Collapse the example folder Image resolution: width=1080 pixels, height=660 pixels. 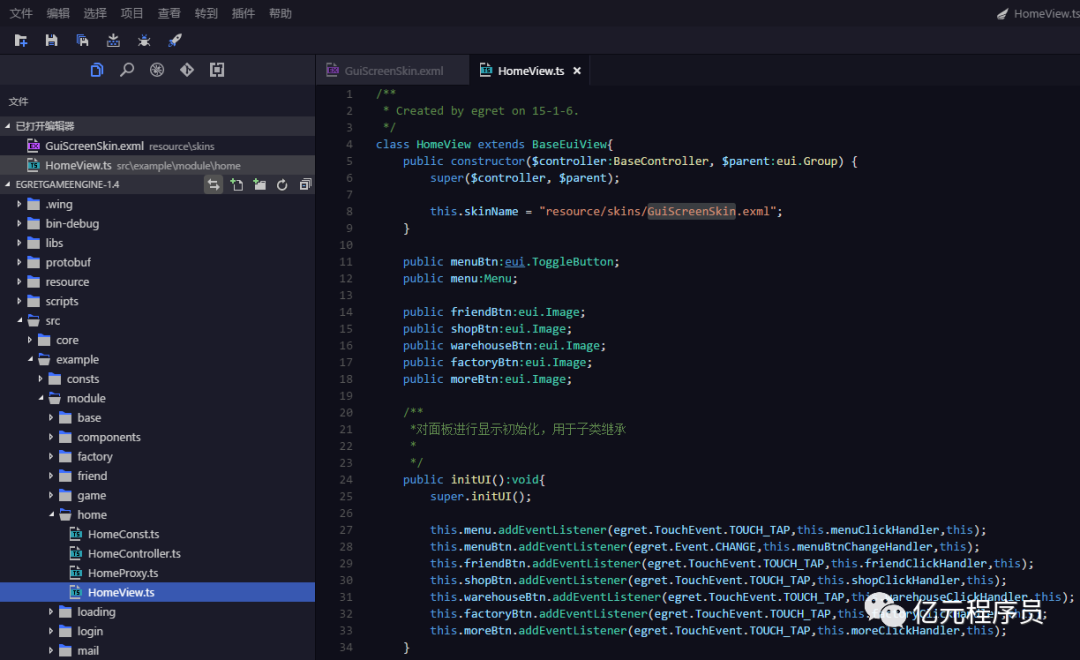tap(30, 359)
